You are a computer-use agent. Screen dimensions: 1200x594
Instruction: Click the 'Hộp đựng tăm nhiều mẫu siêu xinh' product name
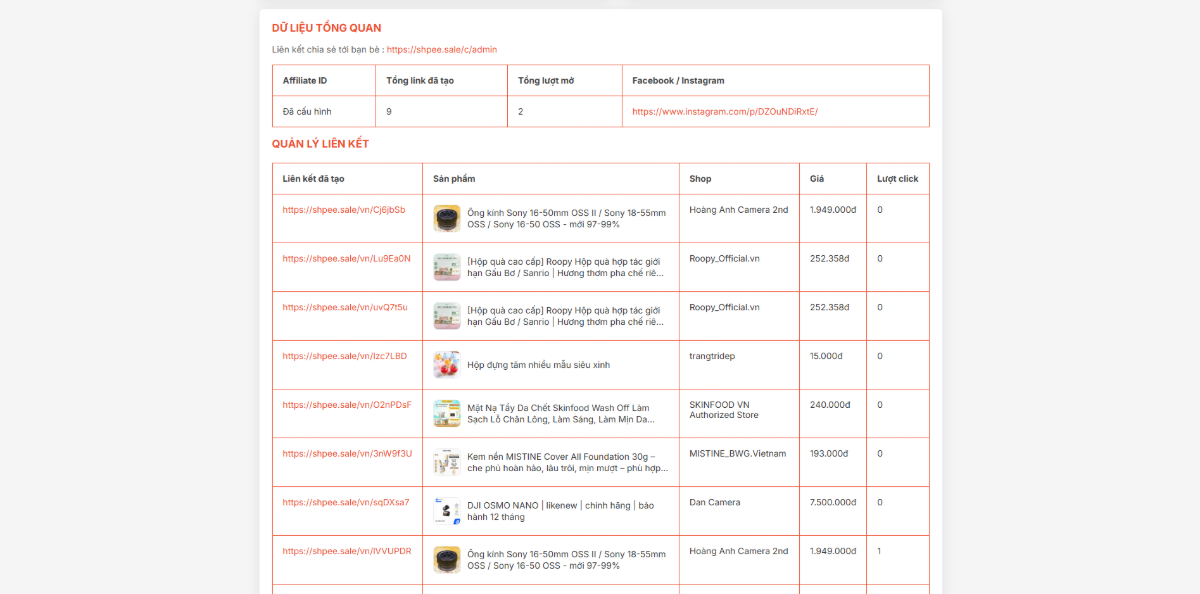[538, 365]
